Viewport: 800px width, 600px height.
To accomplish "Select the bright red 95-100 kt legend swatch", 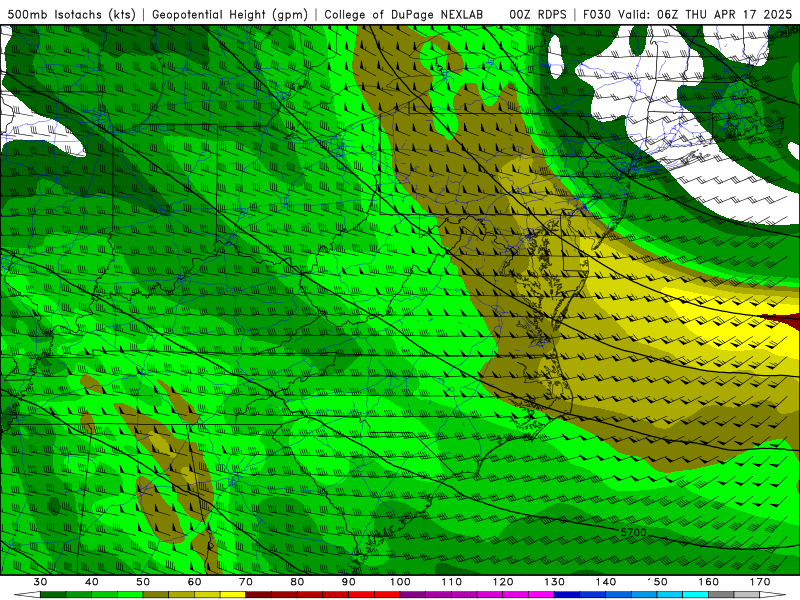I will (x=387, y=595).
